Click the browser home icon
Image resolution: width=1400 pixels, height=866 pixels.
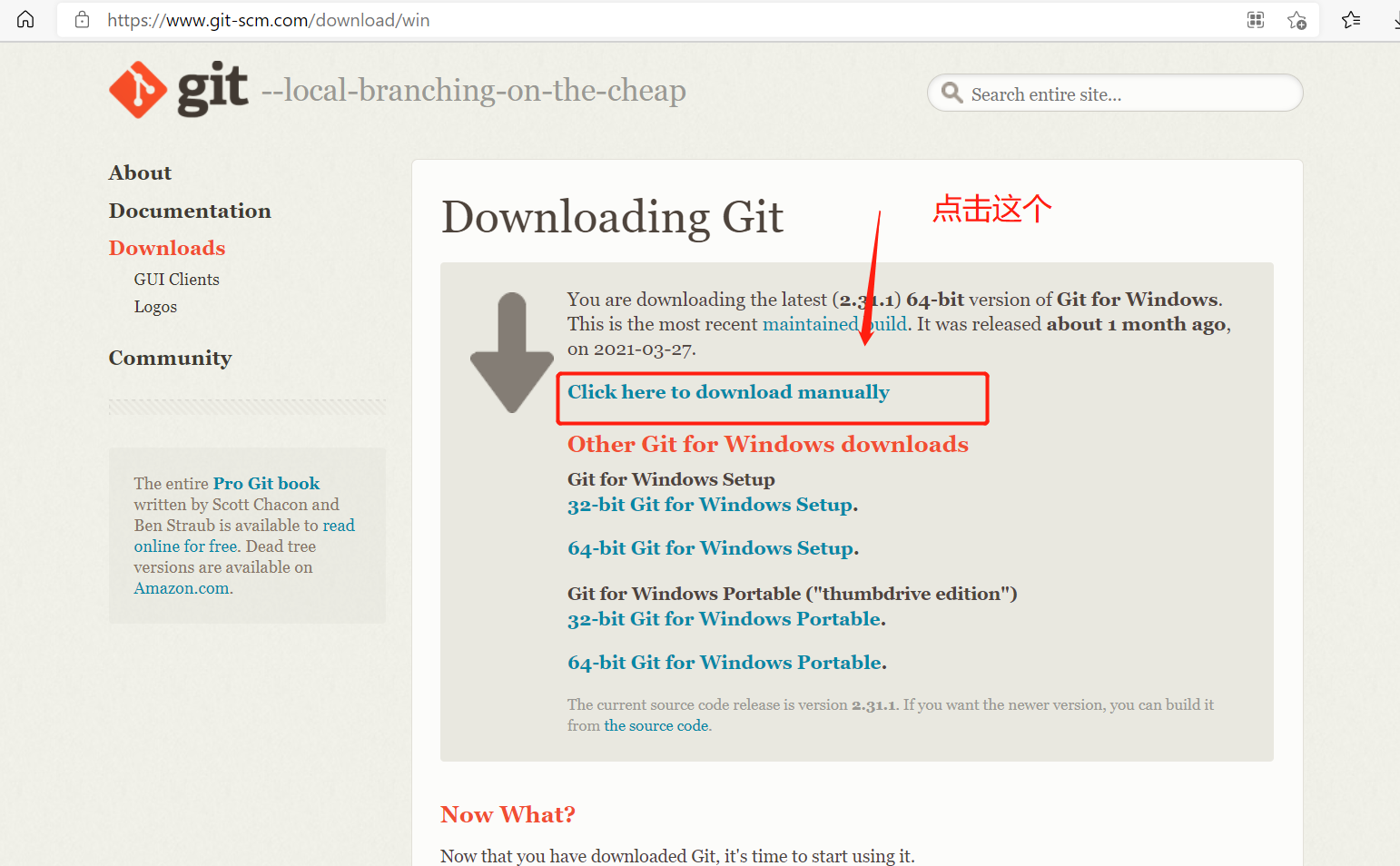point(25,19)
